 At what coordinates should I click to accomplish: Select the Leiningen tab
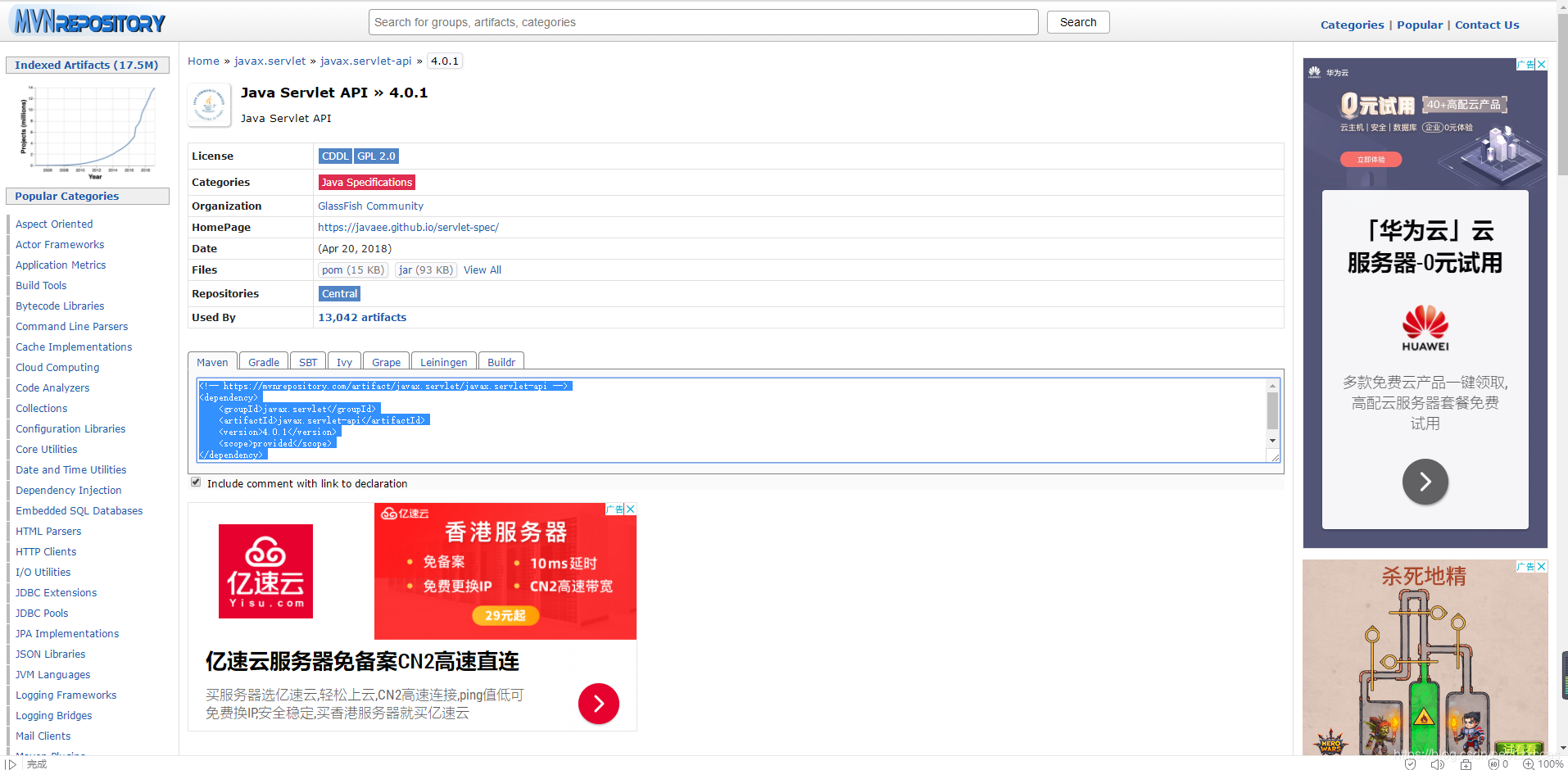coord(443,362)
